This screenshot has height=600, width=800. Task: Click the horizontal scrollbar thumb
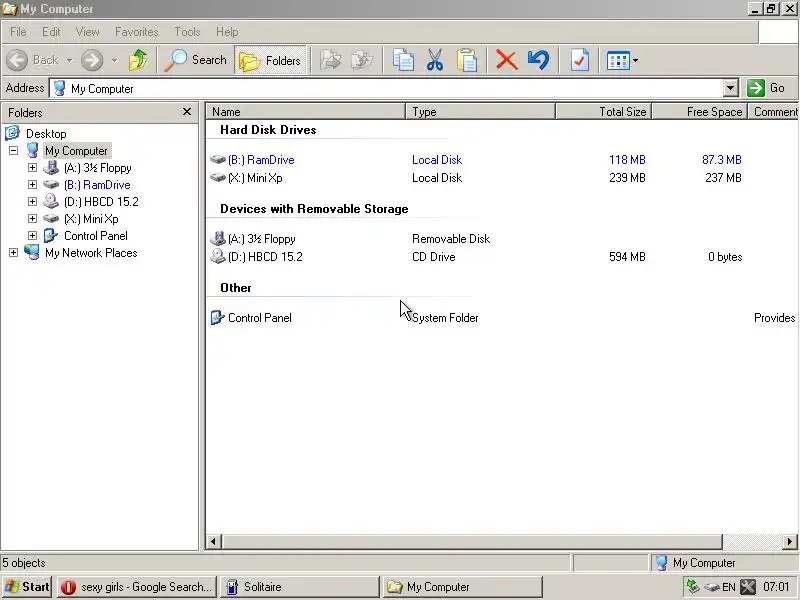472,541
